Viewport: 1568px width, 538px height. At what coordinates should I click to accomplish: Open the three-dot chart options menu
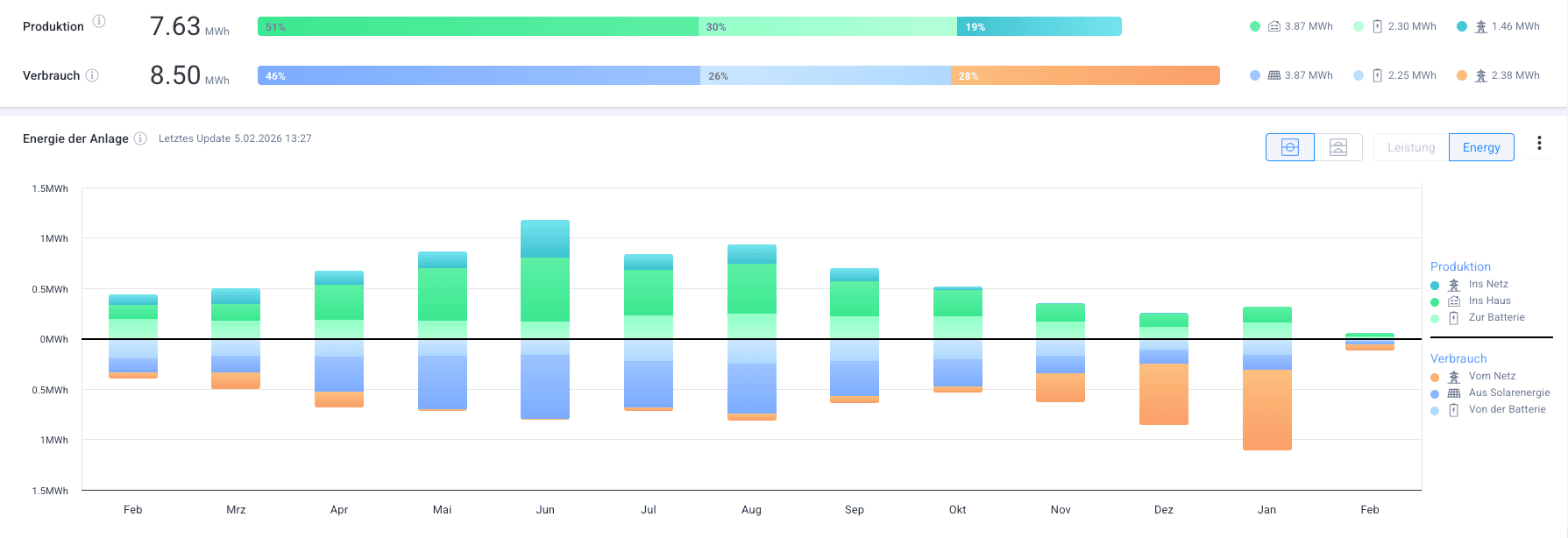coord(1539,144)
